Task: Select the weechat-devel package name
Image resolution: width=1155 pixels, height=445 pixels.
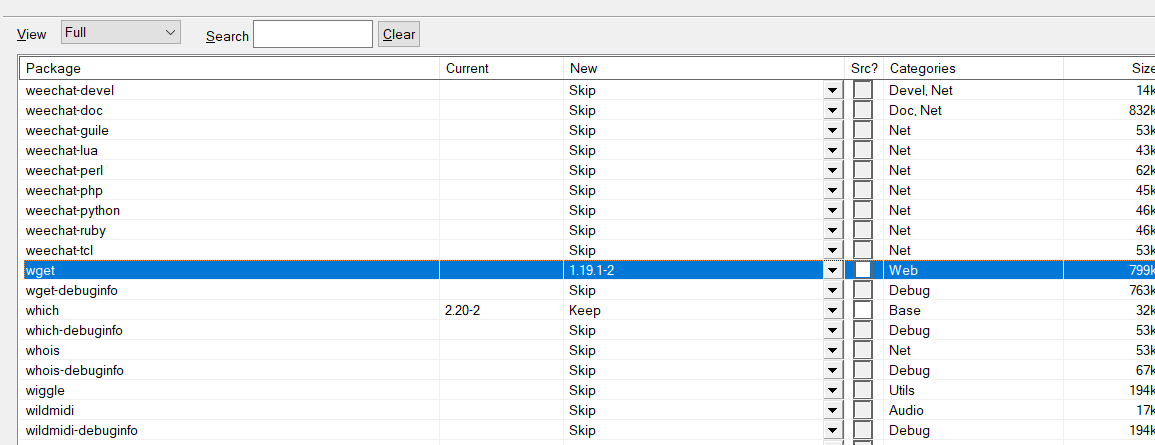Action: [69, 91]
